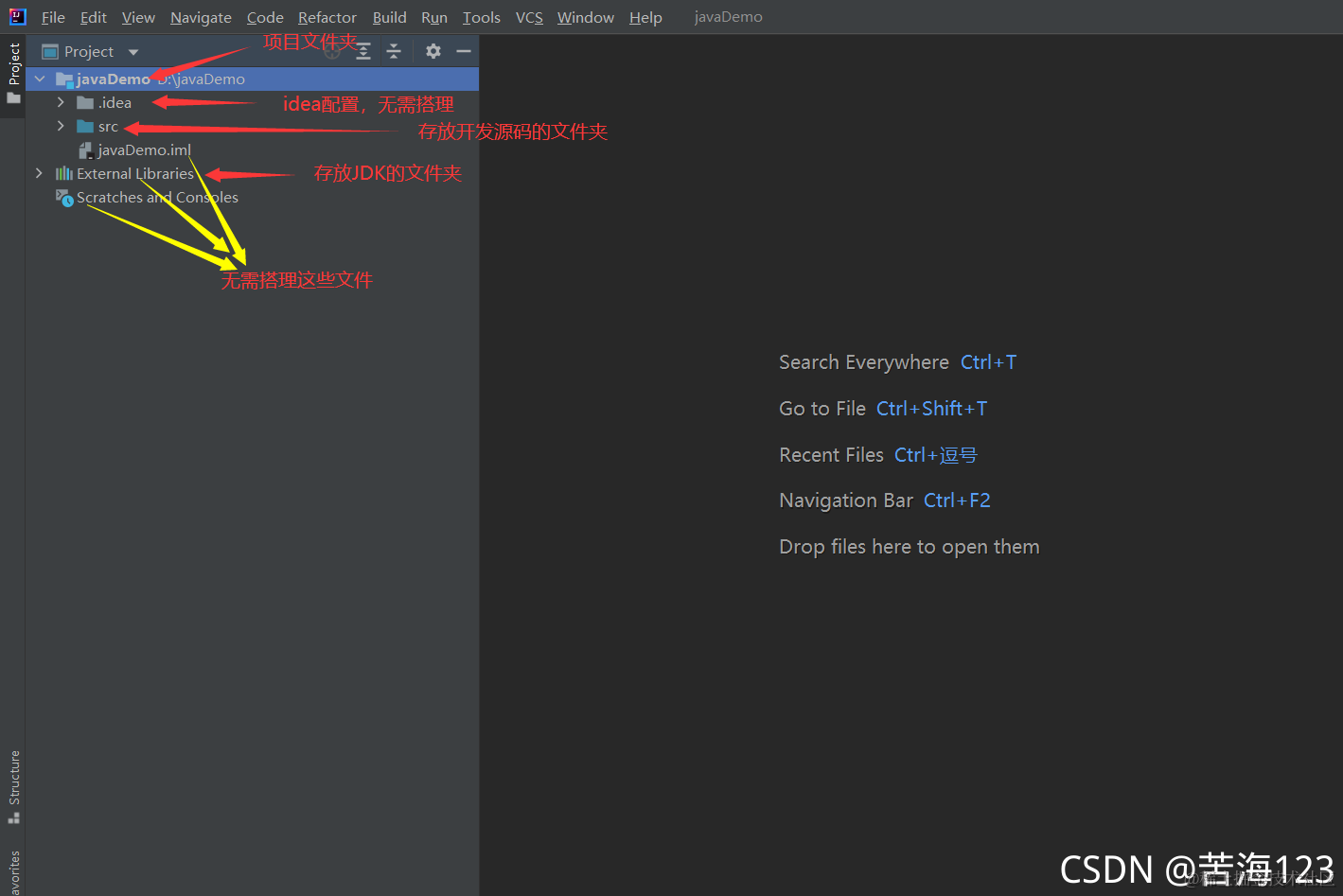1343x896 pixels.
Task: Select the javaDemo.iml file
Action: click(253, 149)
